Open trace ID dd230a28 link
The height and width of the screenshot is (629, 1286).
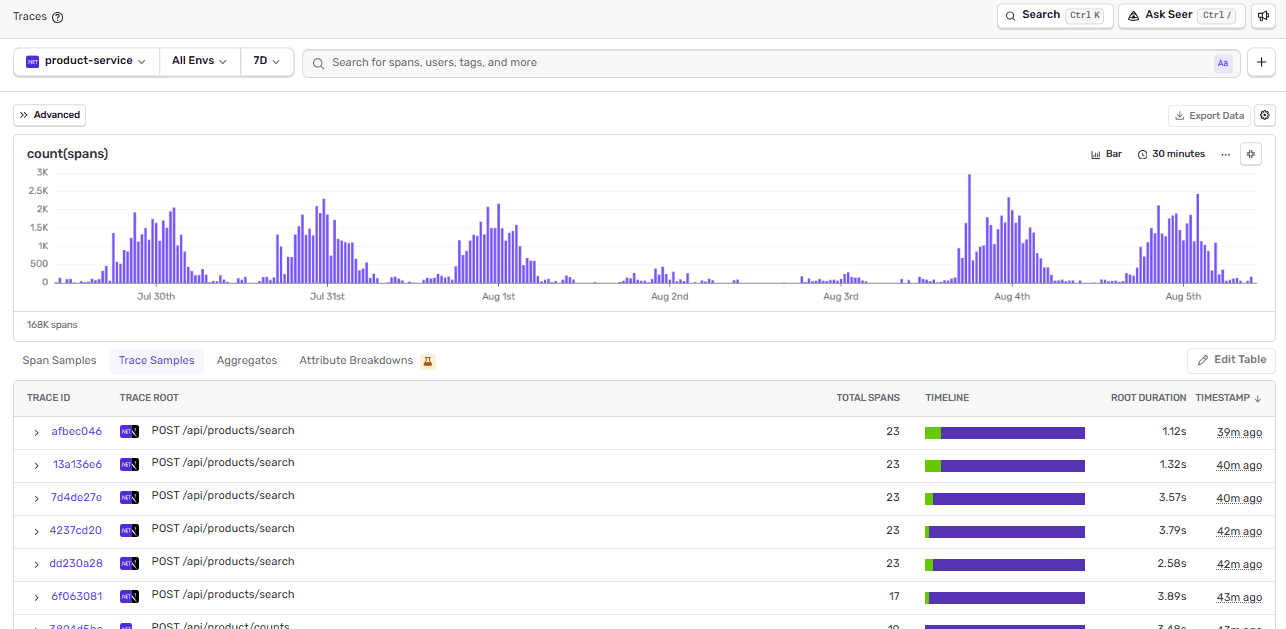click(x=76, y=564)
